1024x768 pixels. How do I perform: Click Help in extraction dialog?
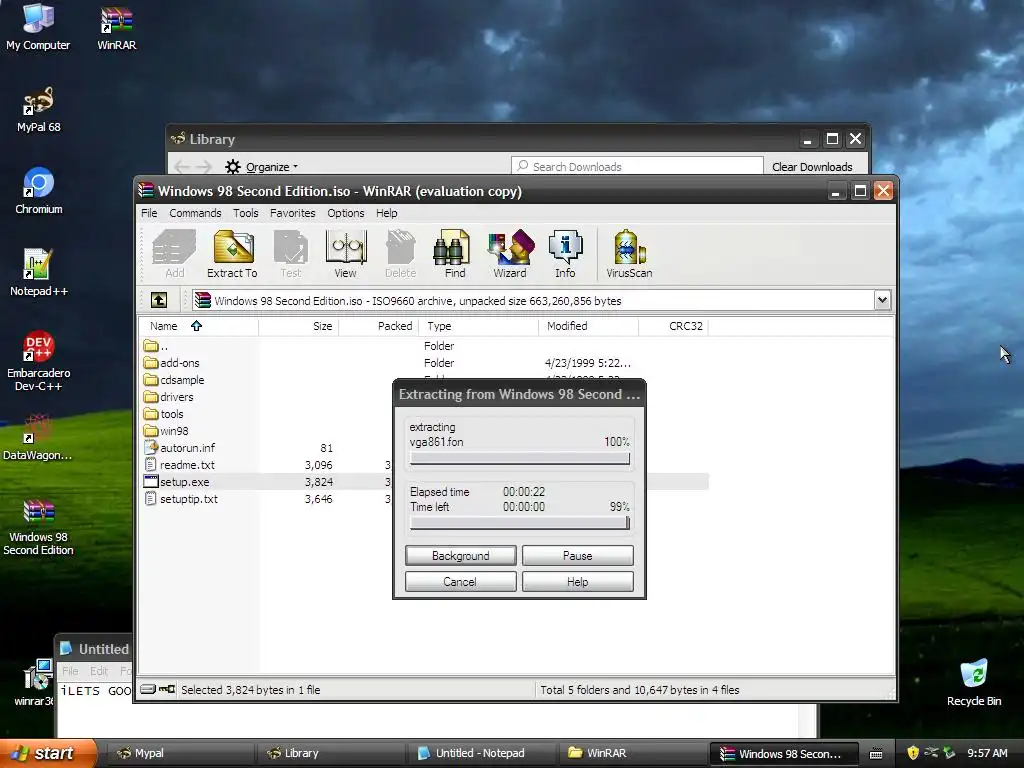point(577,582)
